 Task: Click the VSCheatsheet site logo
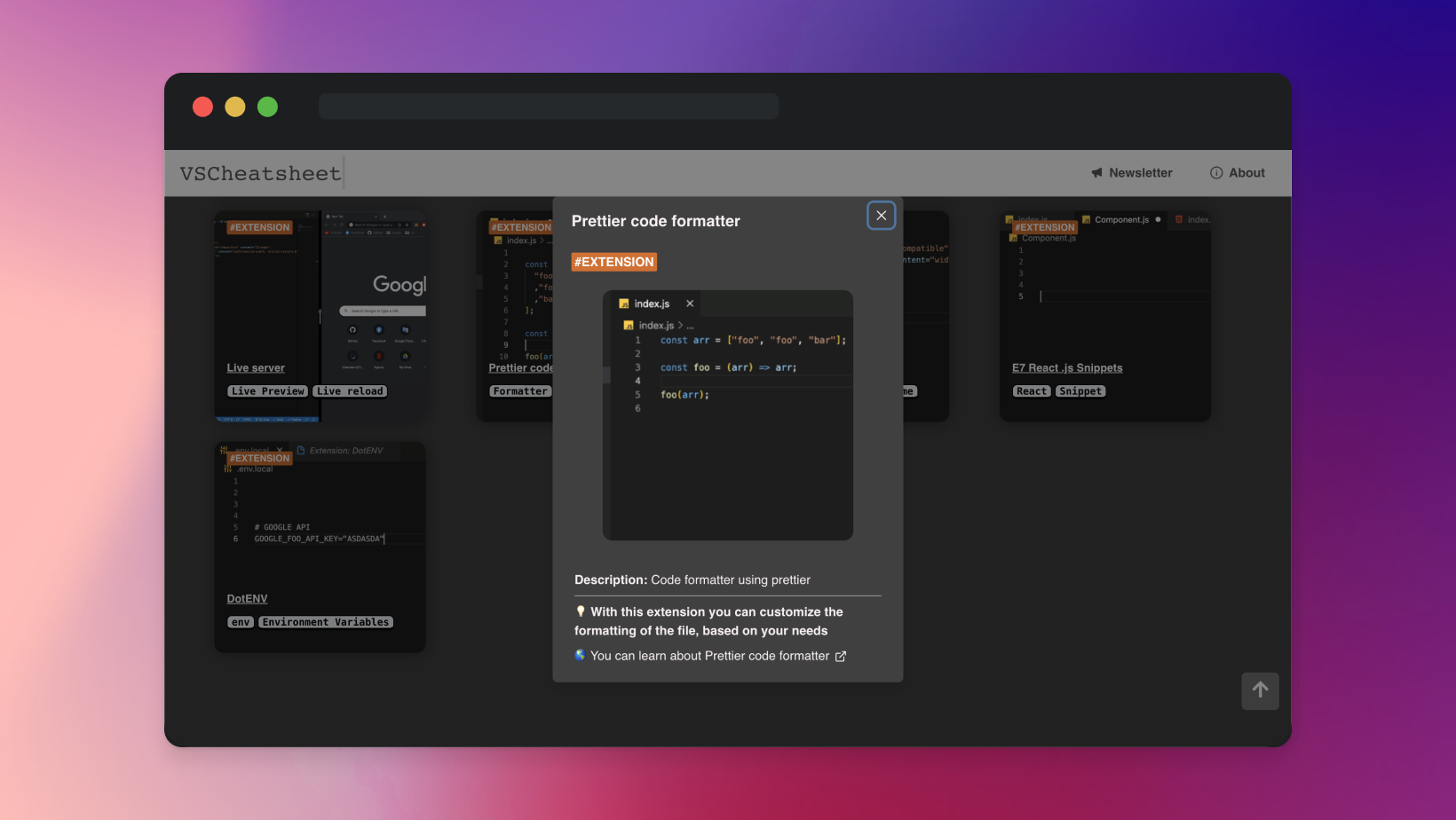click(260, 173)
